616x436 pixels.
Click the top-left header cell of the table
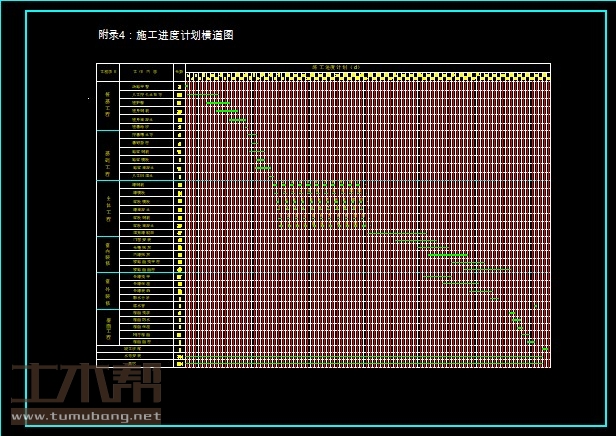coord(108,72)
